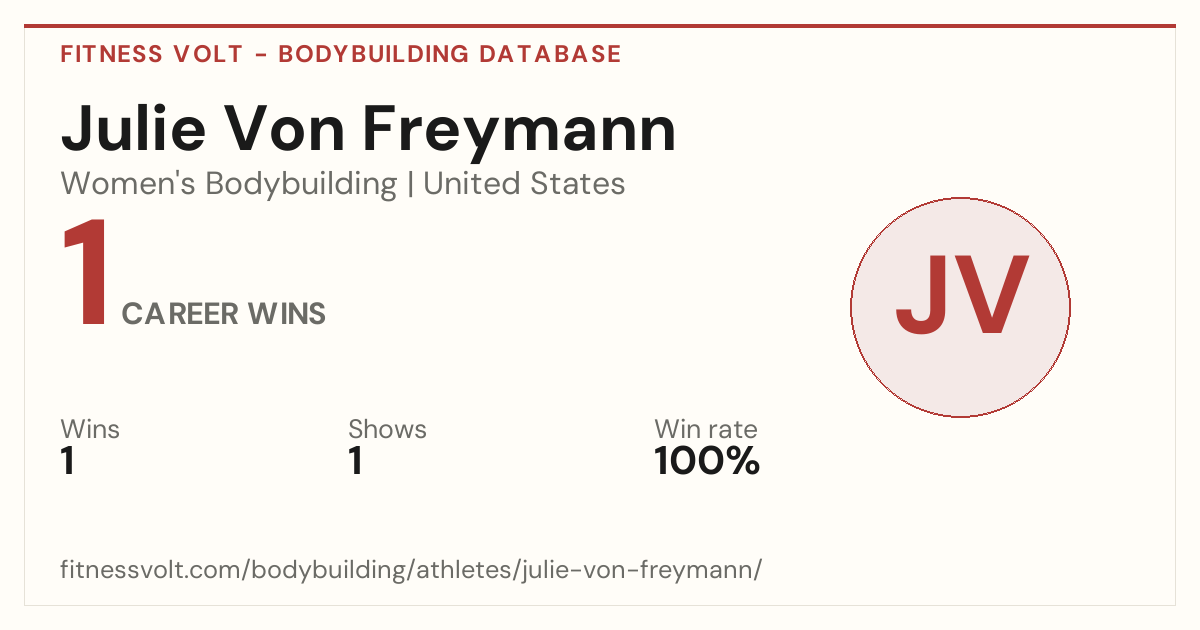
Task: Click the value under Wins
Action: [68, 462]
